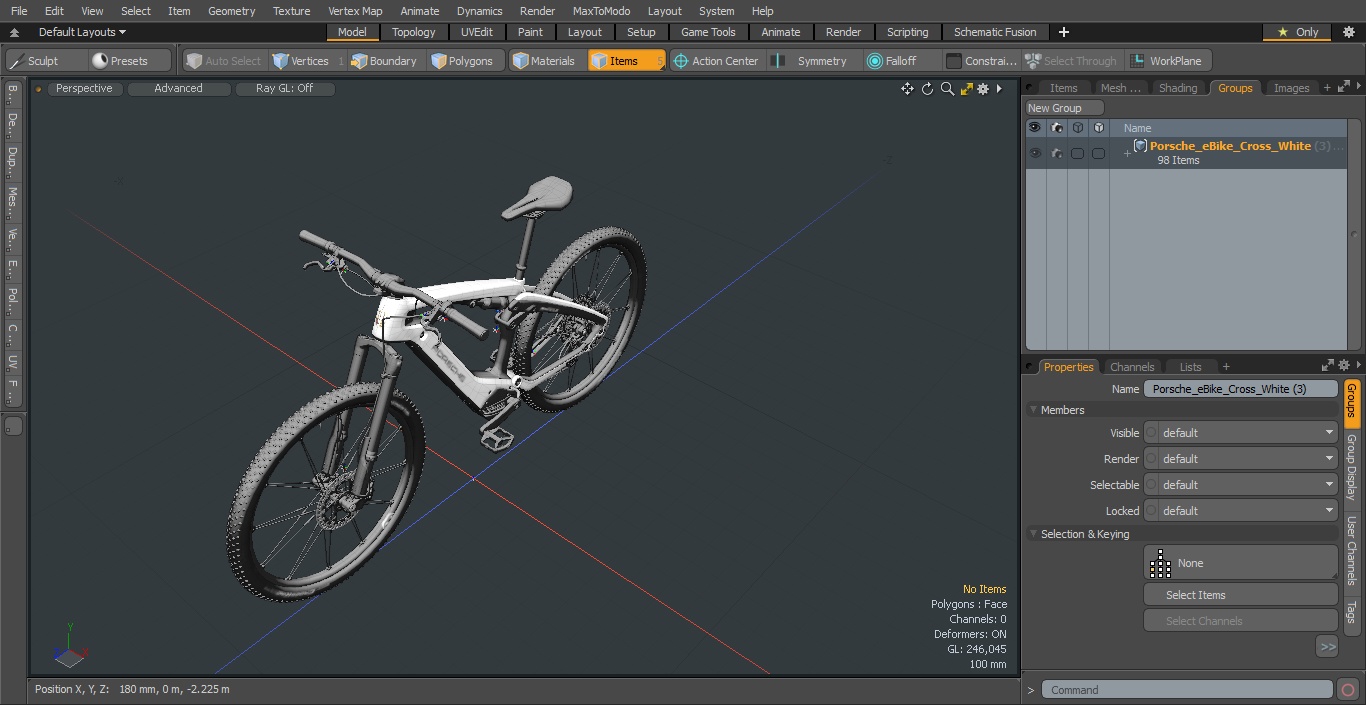Expand the Porsche_eBike_Cross_White group
Screen dimensions: 1366x705
pos(1127,153)
